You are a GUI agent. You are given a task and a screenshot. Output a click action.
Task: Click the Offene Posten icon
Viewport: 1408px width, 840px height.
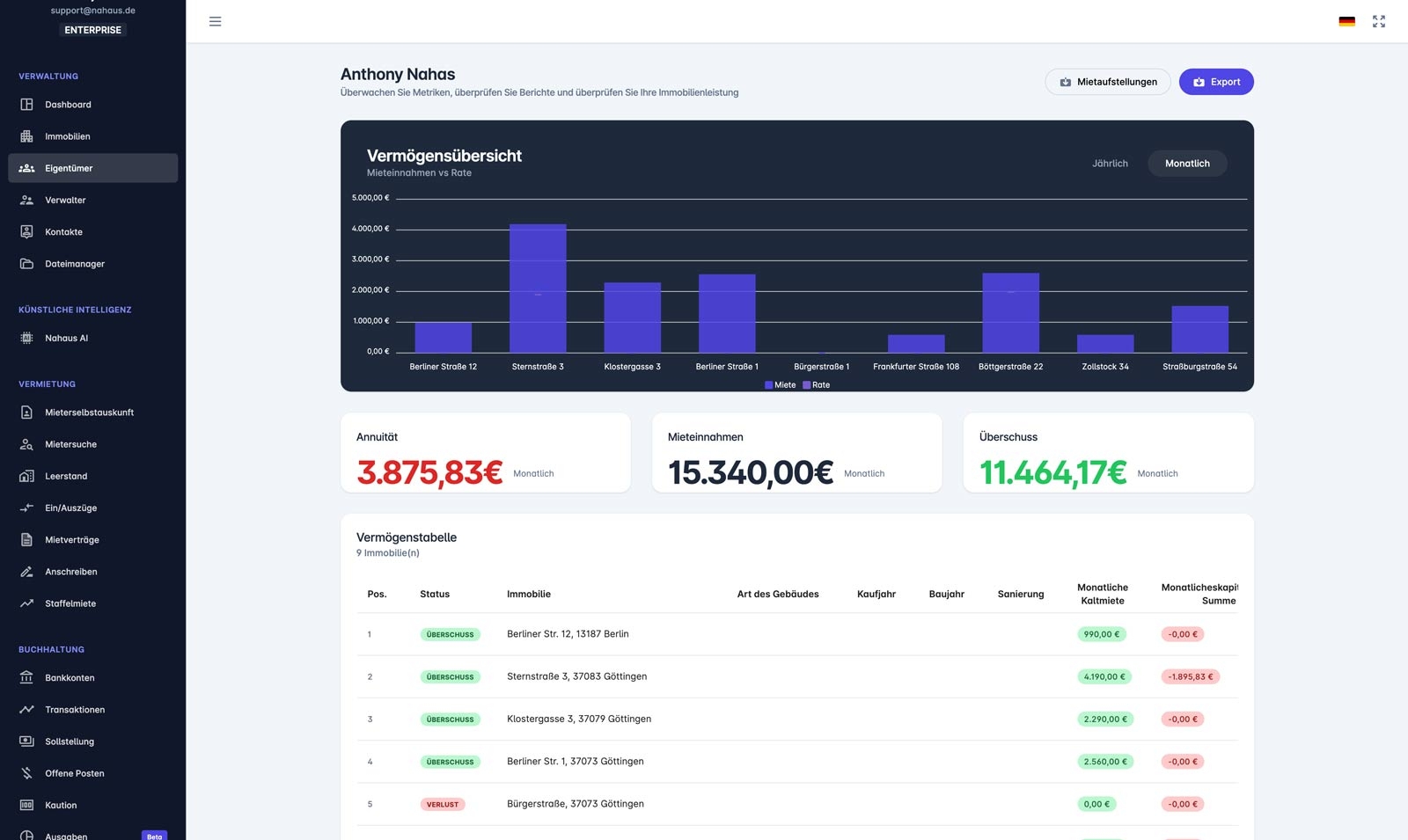26,773
